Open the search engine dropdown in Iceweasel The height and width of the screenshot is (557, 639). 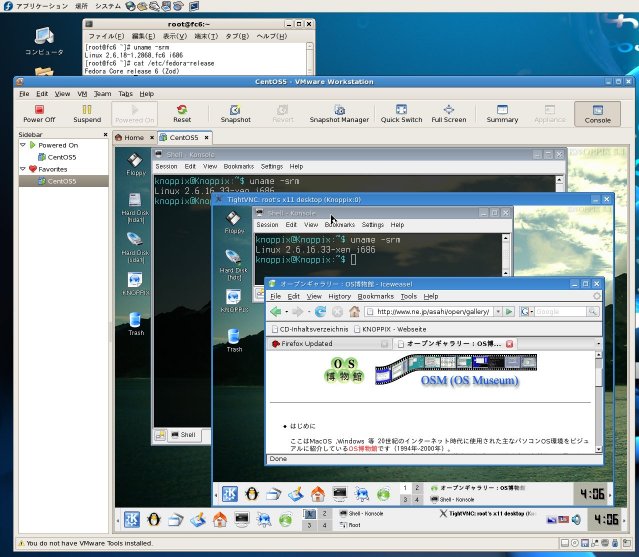[x=527, y=312]
